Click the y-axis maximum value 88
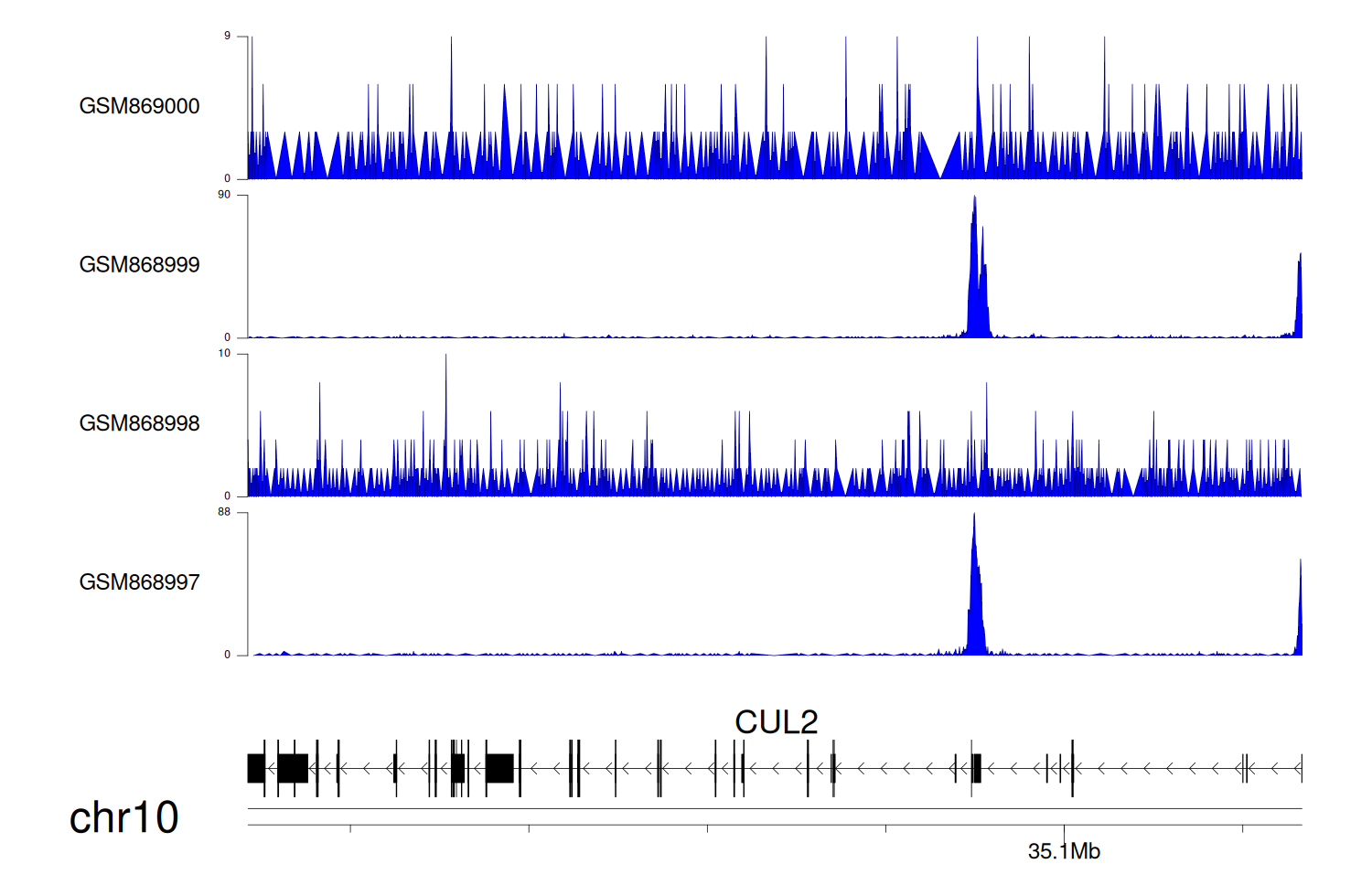 pyautogui.click(x=224, y=512)
